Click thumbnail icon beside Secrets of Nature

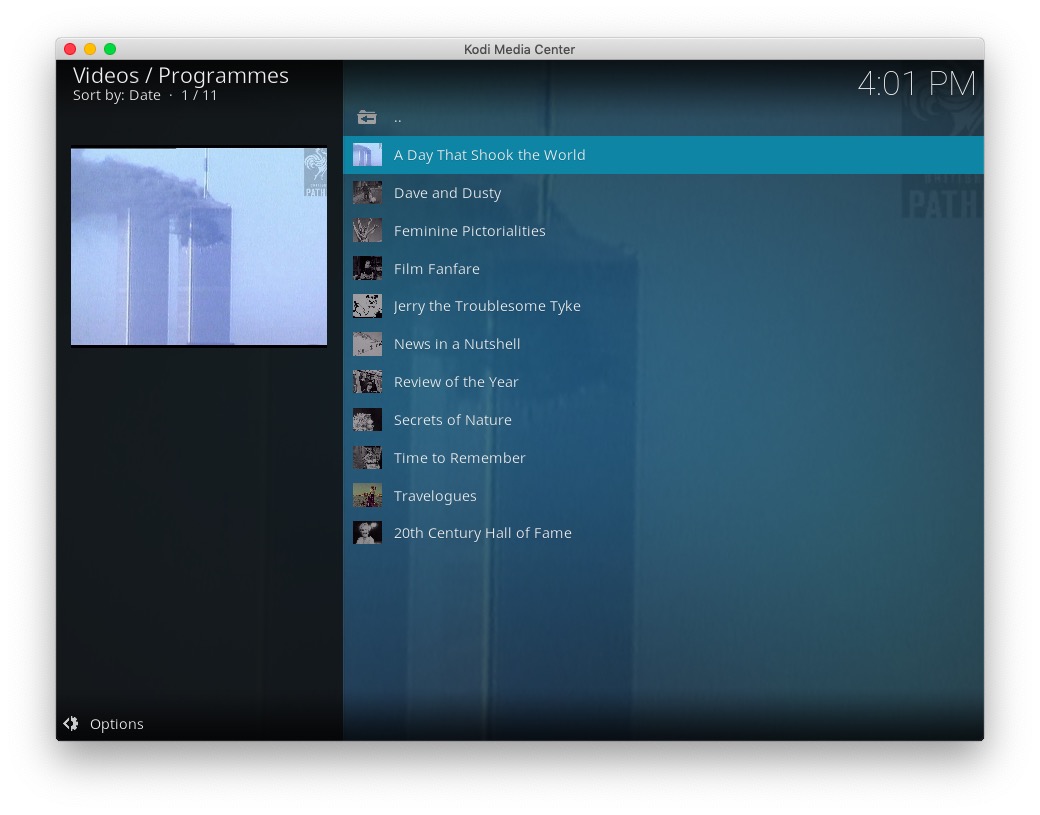point(367,420)
